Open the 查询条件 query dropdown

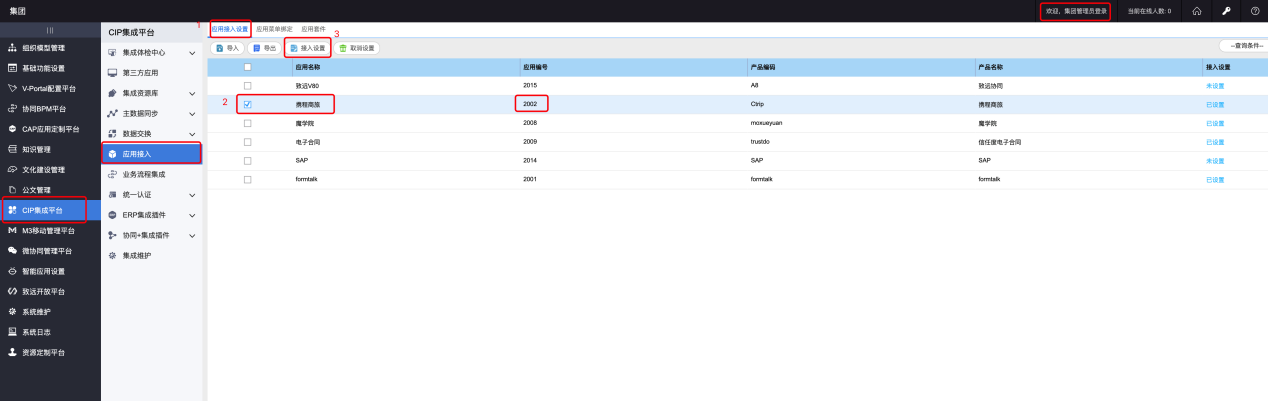[1243, 47]
